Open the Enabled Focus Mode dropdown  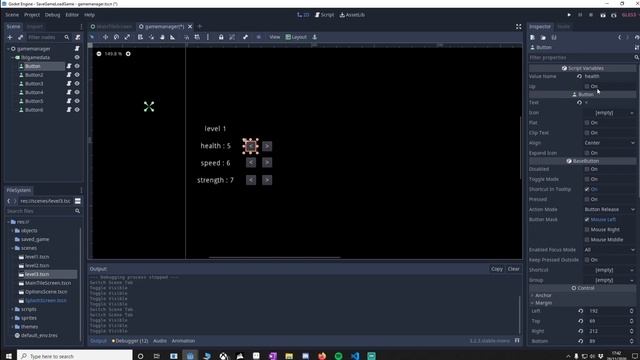point(609,250)
